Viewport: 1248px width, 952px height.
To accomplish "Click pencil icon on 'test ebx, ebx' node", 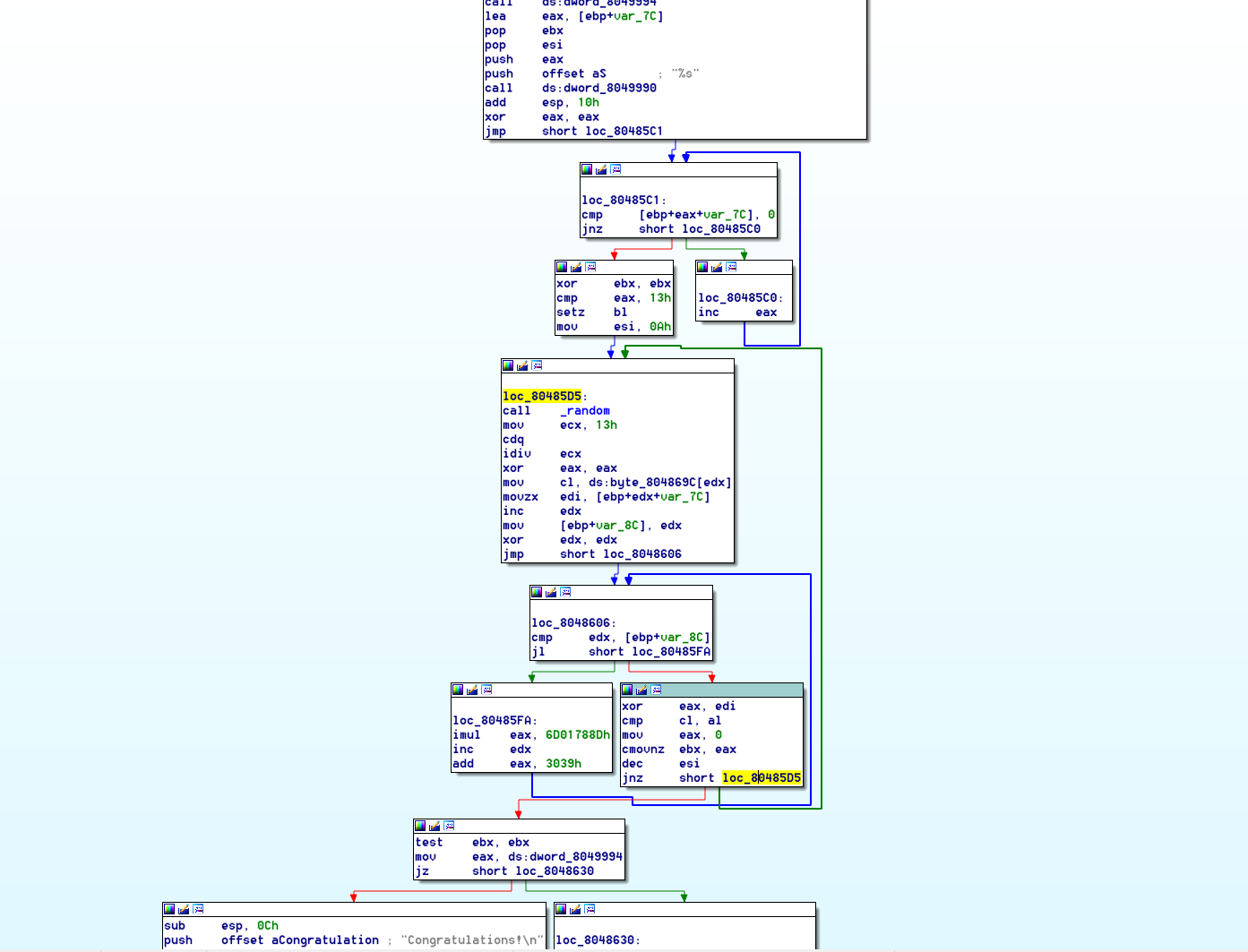I will [435, 826].
